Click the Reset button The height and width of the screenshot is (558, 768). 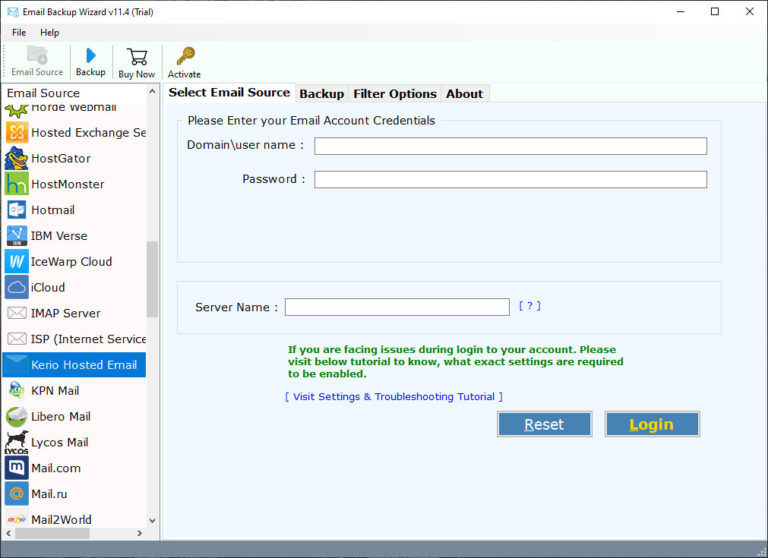pyautogui.click(x=544, y=424)
